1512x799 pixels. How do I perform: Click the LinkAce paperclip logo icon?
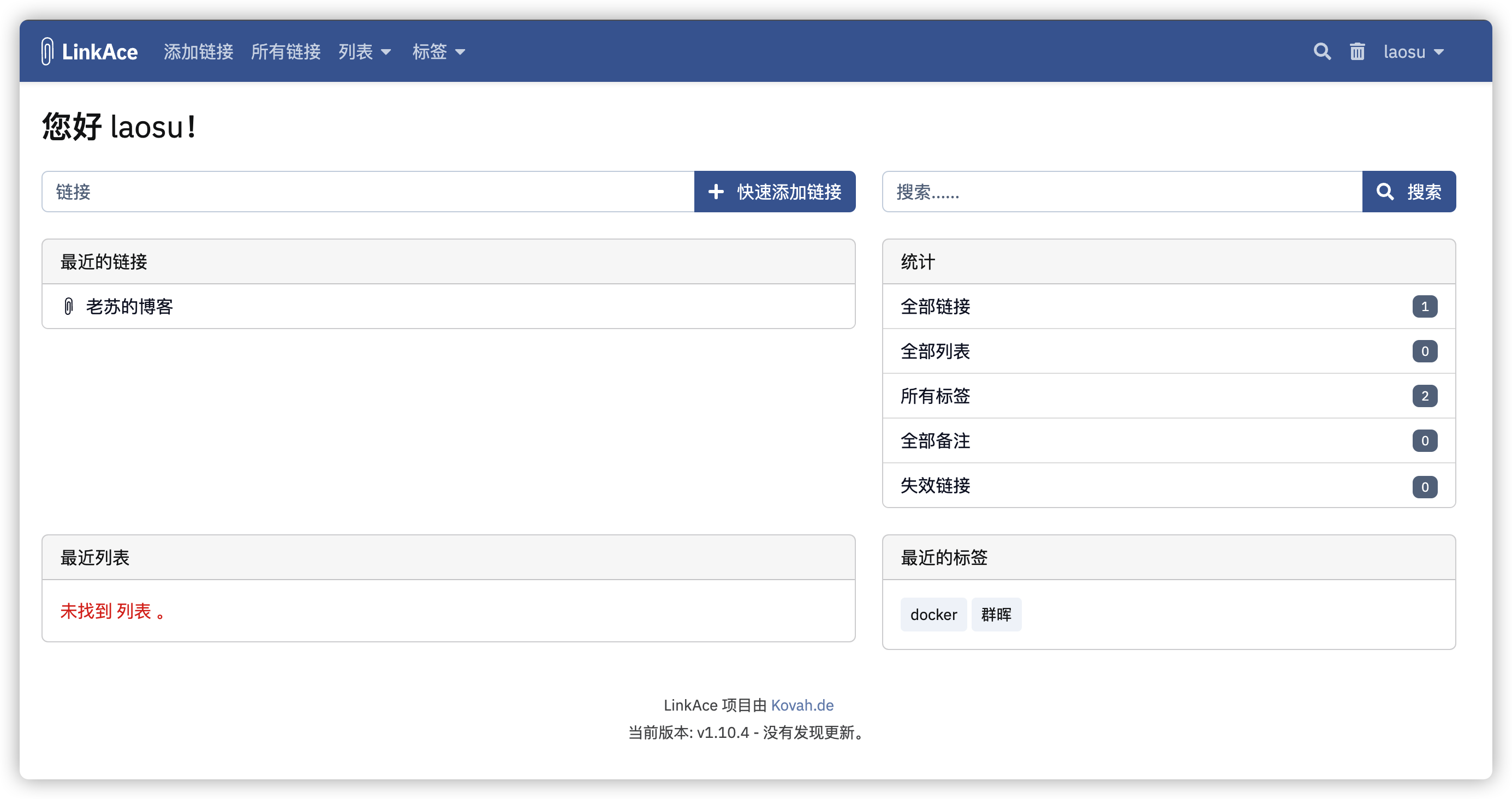47,51
